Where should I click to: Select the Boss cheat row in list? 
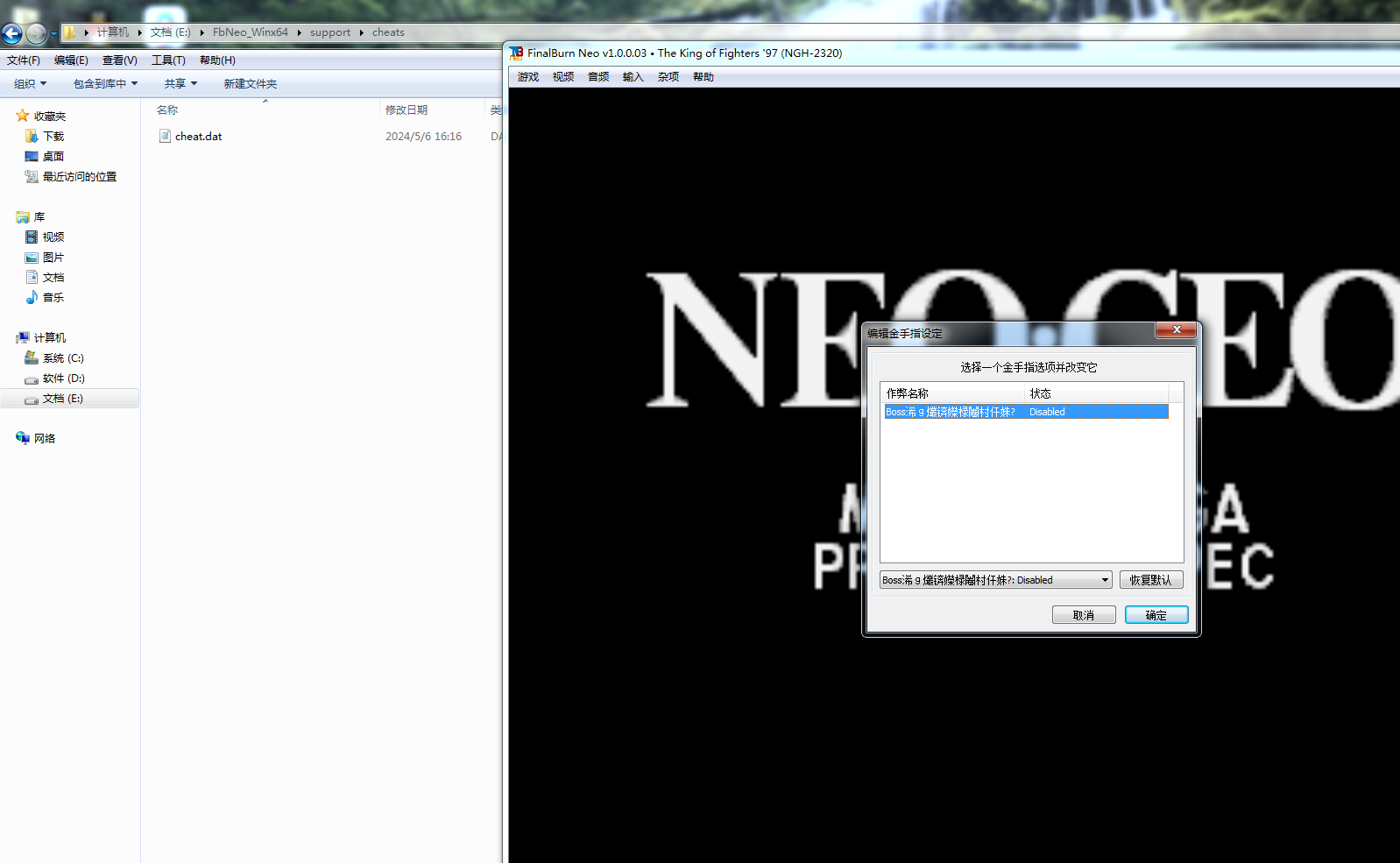coord(1026,412)
